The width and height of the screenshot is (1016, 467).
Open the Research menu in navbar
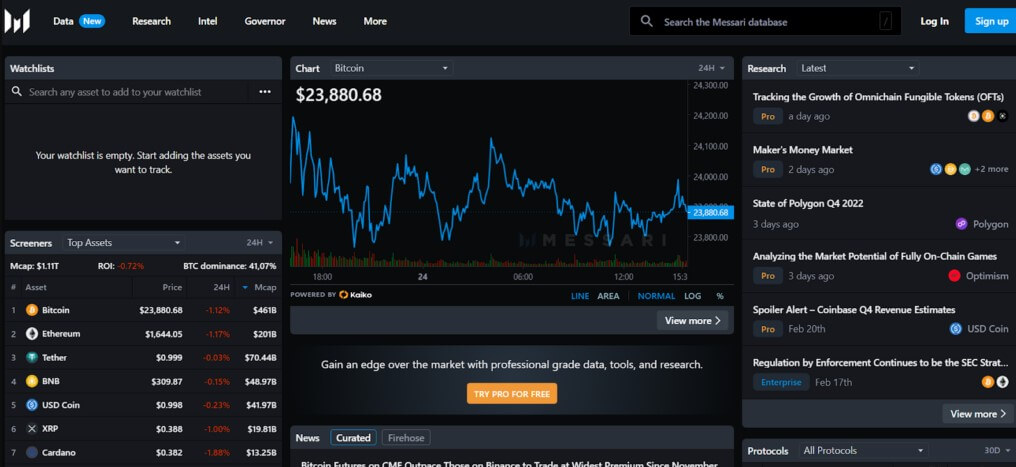coord(152,21)
